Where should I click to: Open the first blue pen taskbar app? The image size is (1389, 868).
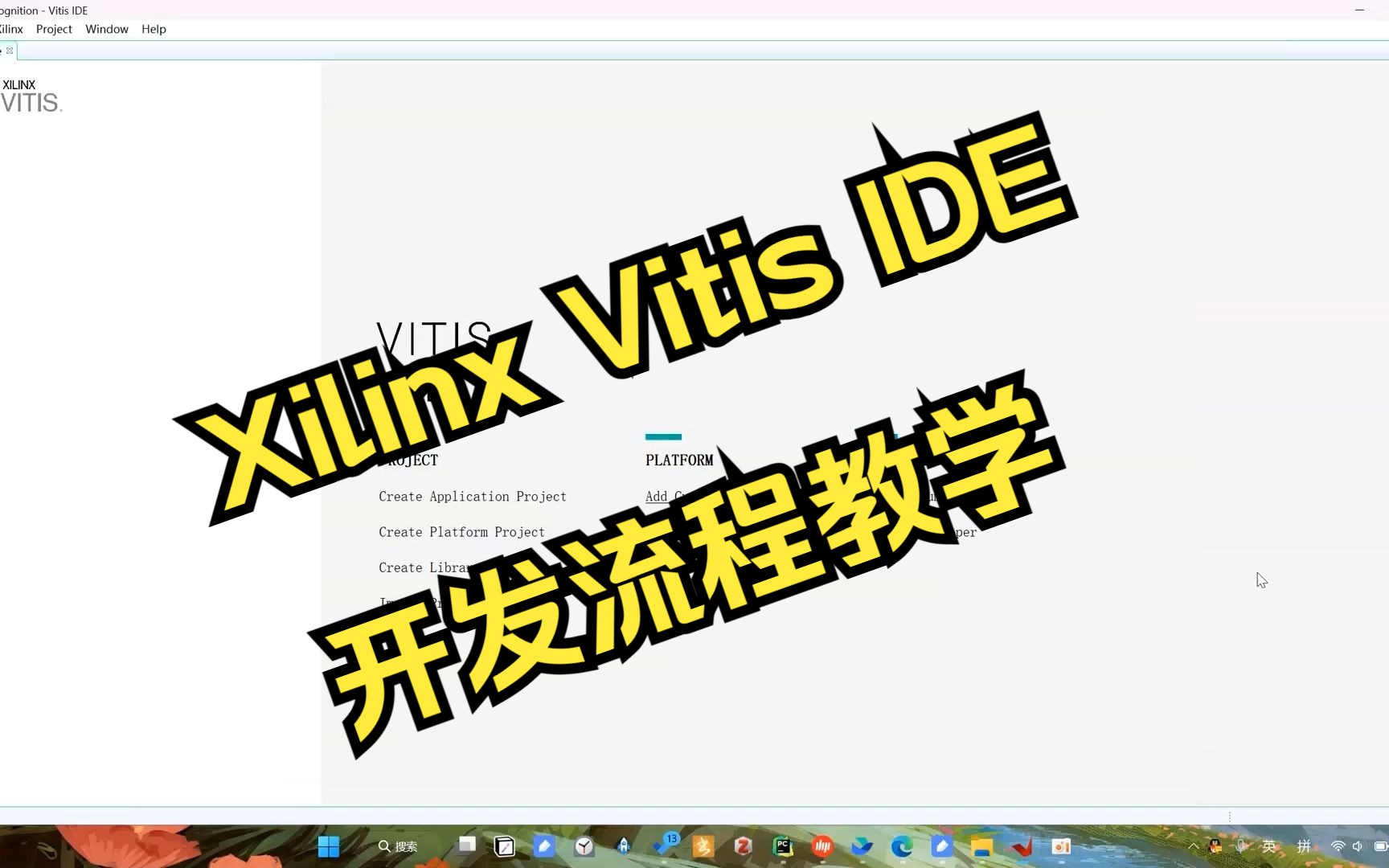point(544,846)
